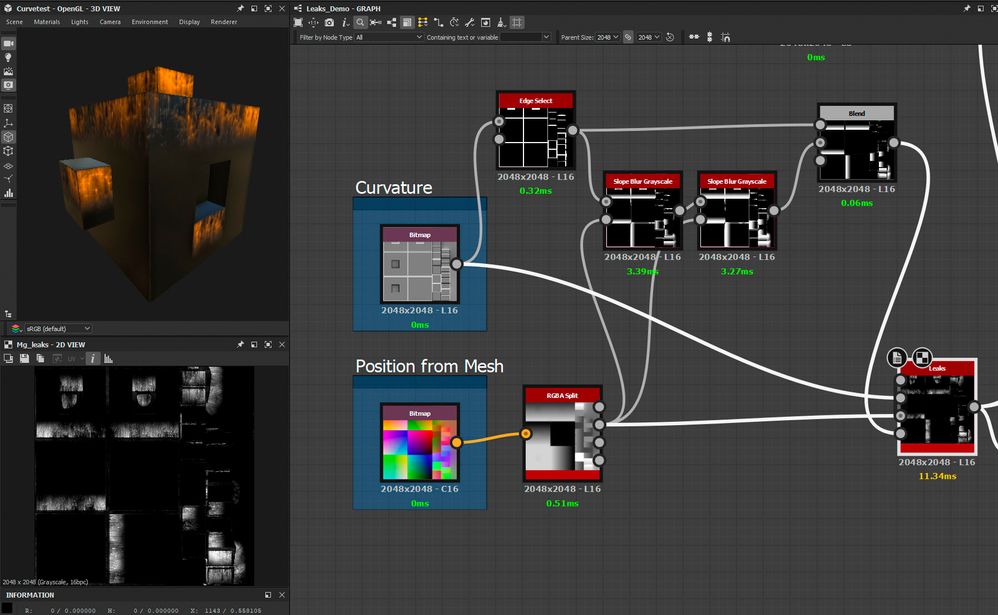Click the fit-to-view icon in graph toolbar
This screenshot has height=615, width=998.
[297, 22]
